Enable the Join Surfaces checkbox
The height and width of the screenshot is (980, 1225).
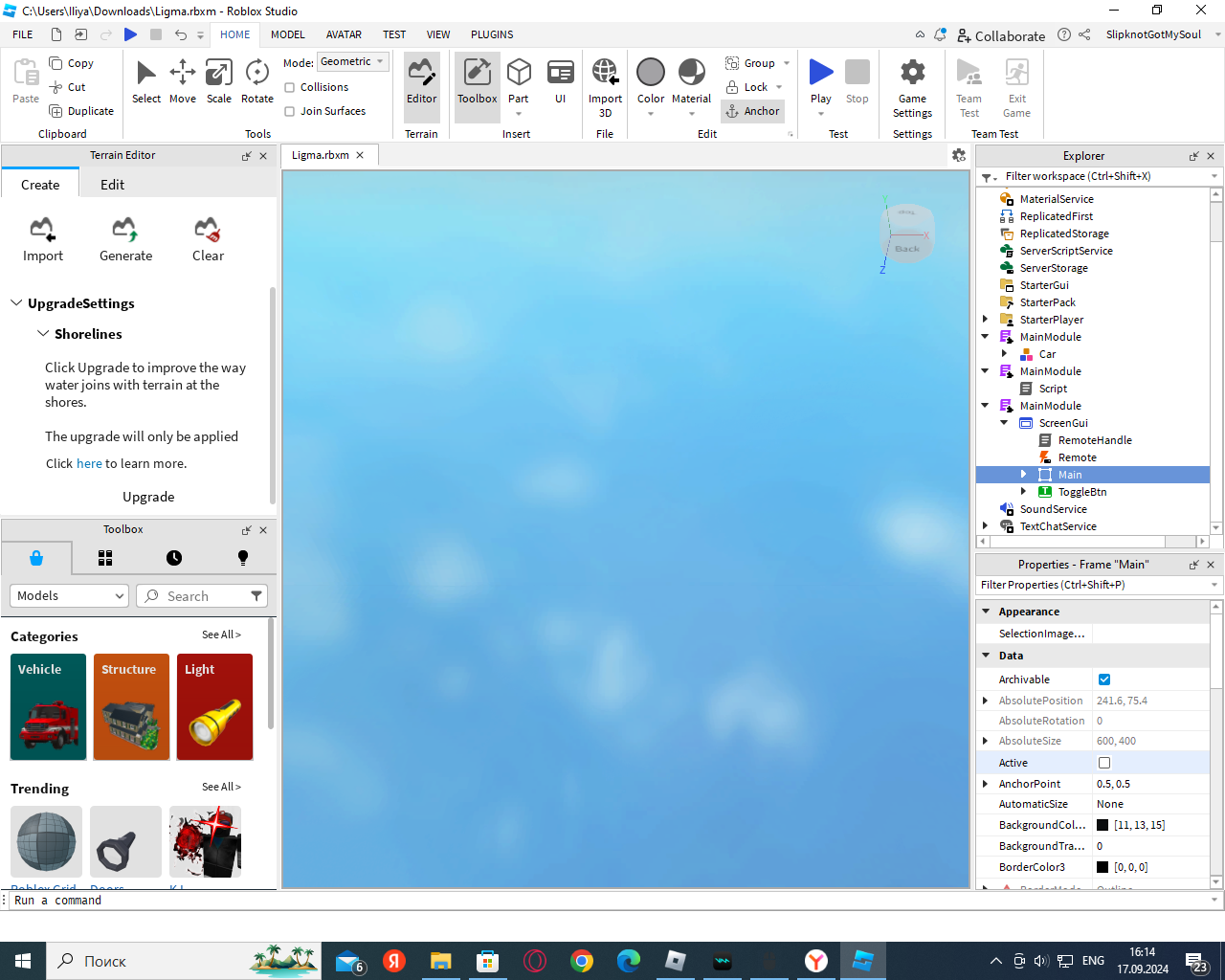289,111
